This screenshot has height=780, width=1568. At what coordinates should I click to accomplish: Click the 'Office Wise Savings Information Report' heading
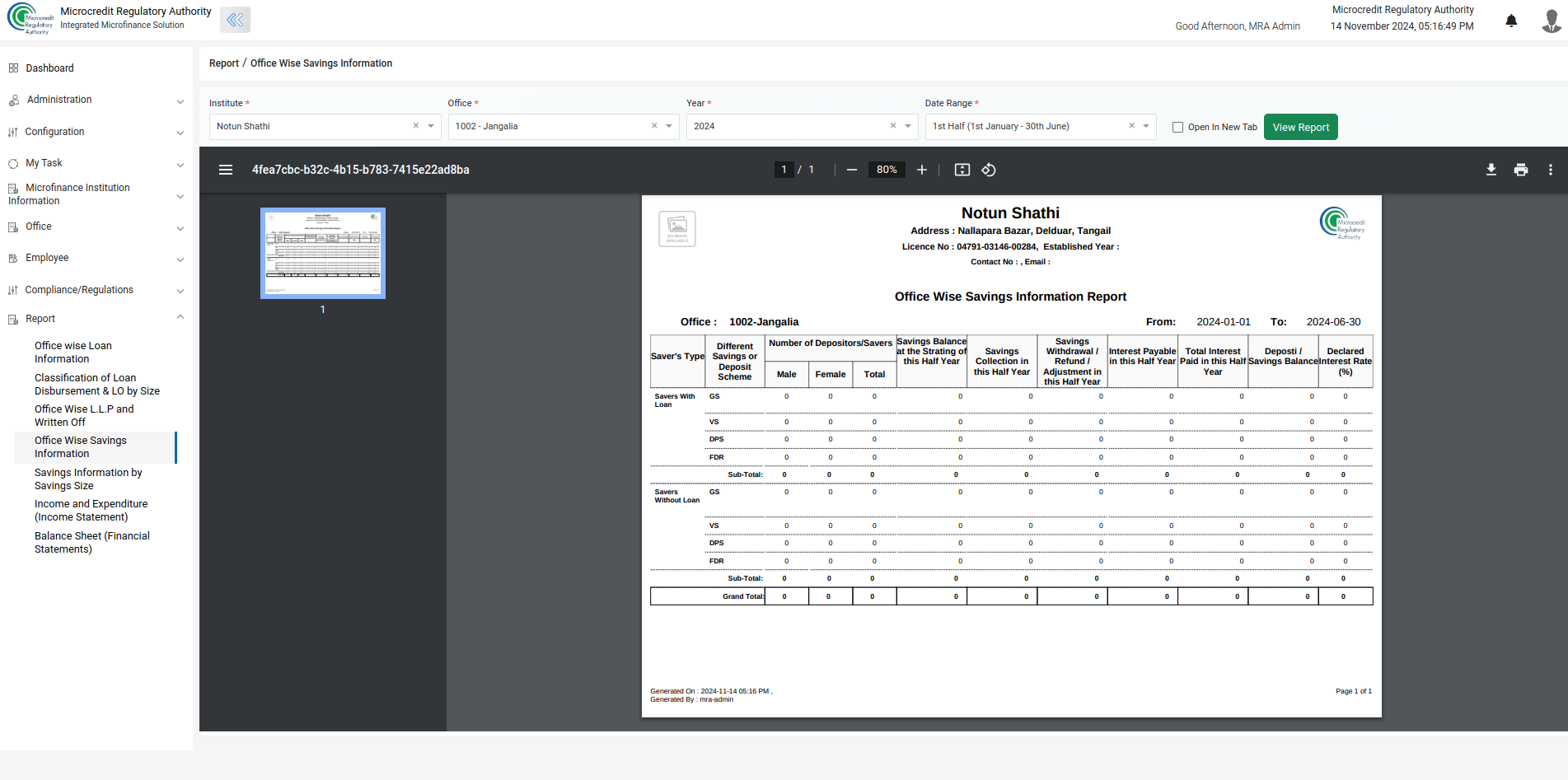click(x=1010, y=297)
